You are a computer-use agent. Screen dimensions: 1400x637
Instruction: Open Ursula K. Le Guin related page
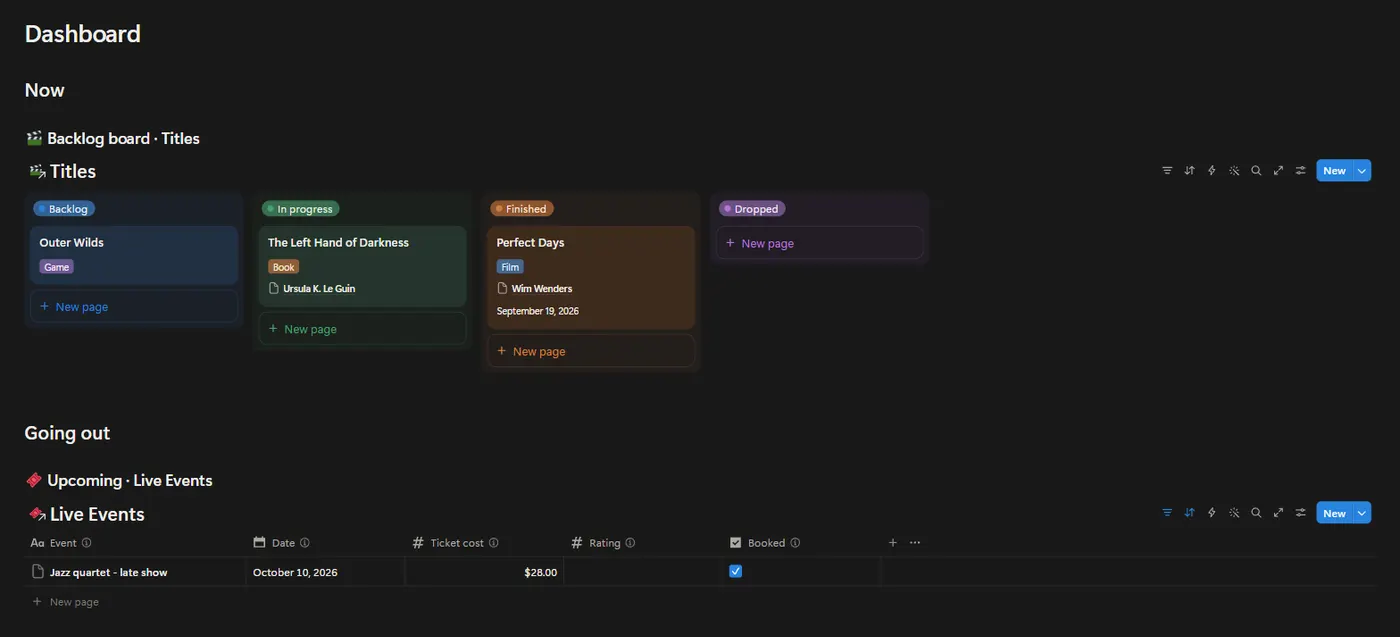311,289
